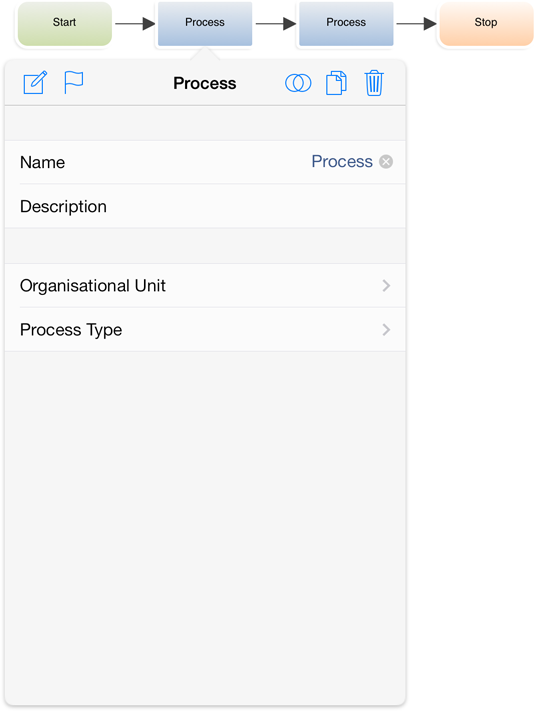Tap the edit pencil icon in popover header
The width and height of the screenshot is (534, 711).
[35, 83]
